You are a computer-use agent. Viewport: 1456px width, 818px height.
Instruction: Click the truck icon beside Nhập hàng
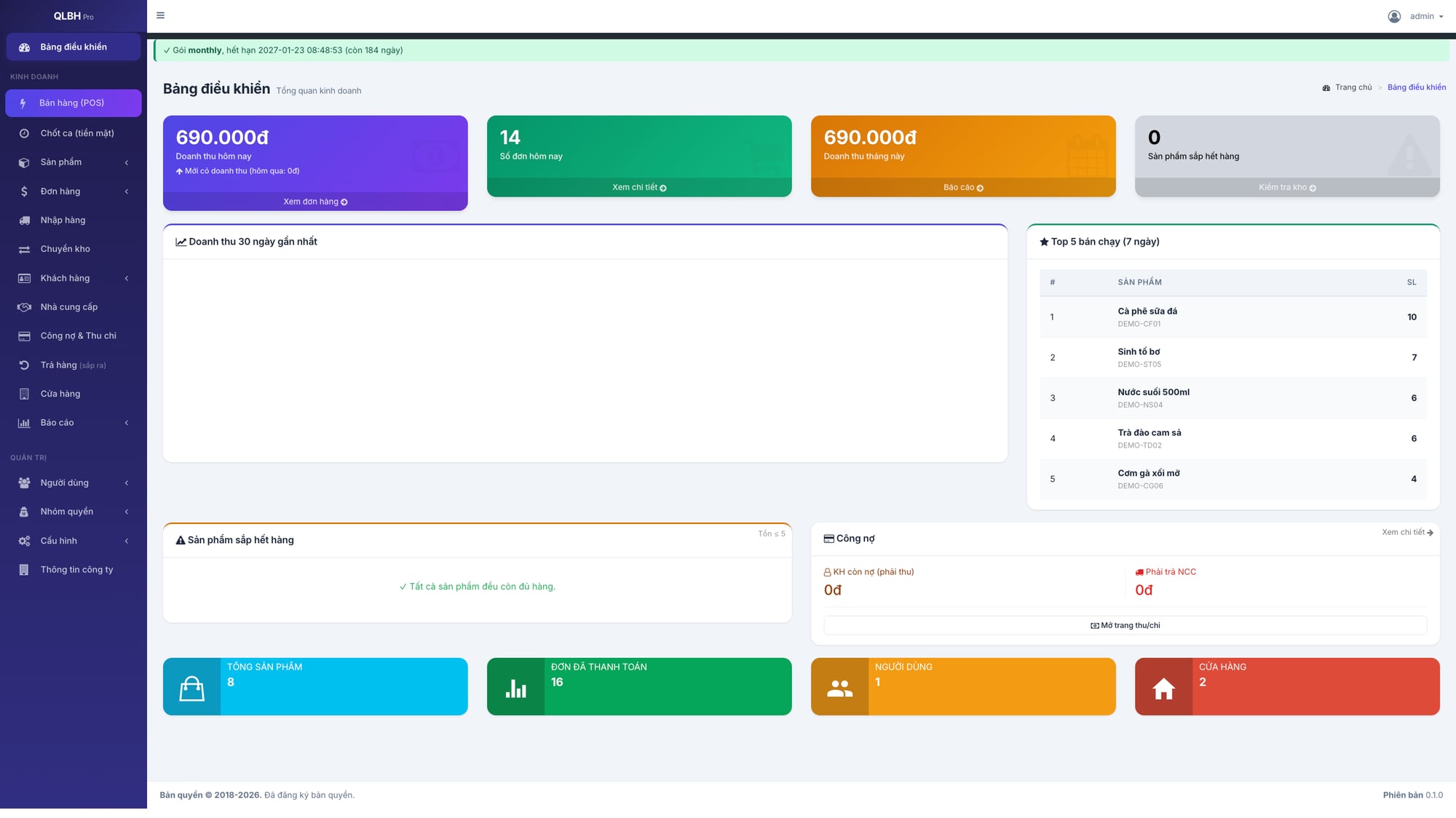pos(24,221)
